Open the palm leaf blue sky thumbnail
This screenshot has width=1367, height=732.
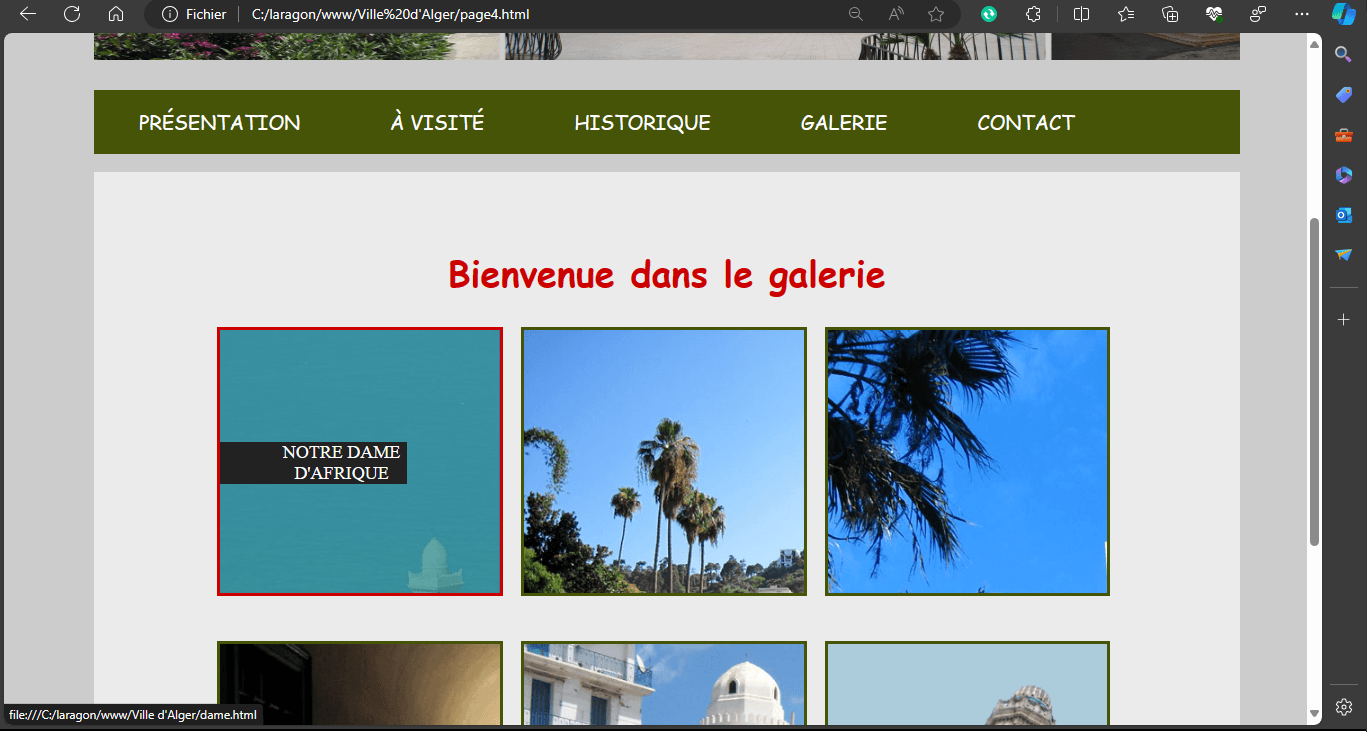coord(967,461)
